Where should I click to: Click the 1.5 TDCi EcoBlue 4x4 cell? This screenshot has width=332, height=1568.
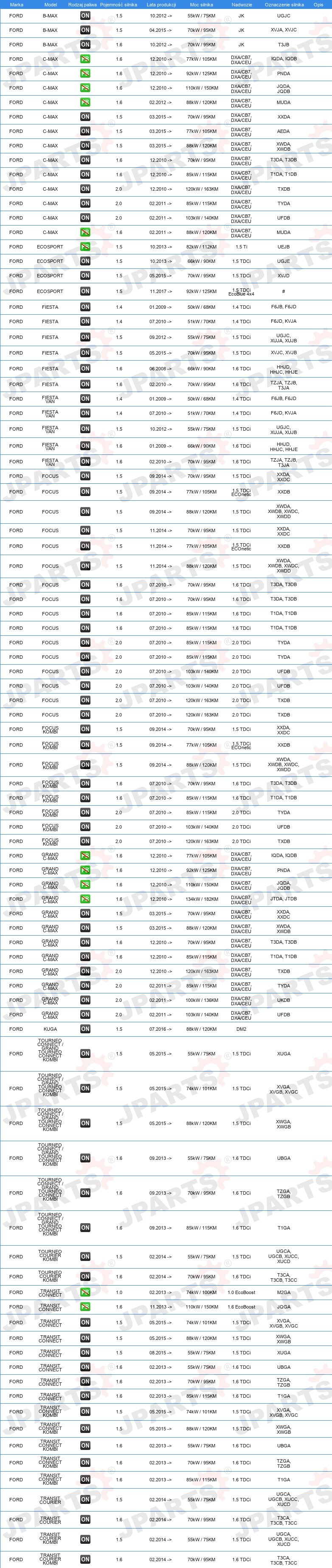[242, 292]
